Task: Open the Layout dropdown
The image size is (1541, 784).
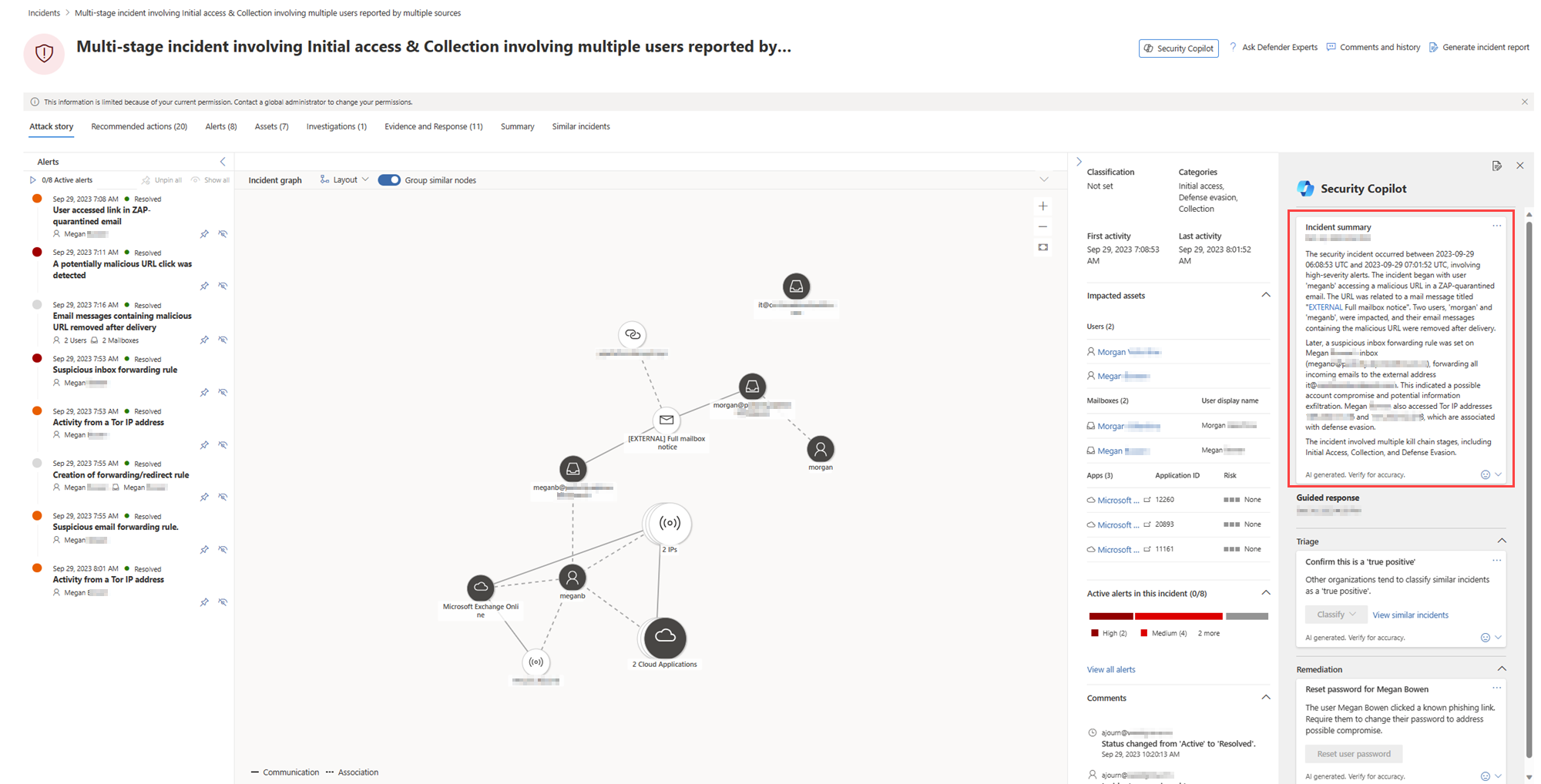Action: (345, 180)
